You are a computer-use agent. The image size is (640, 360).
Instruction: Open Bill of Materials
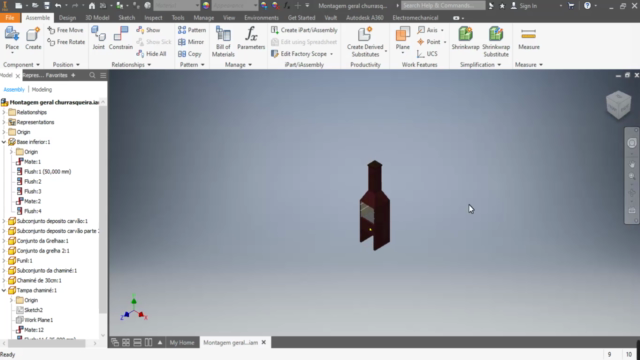pos(223,42)
